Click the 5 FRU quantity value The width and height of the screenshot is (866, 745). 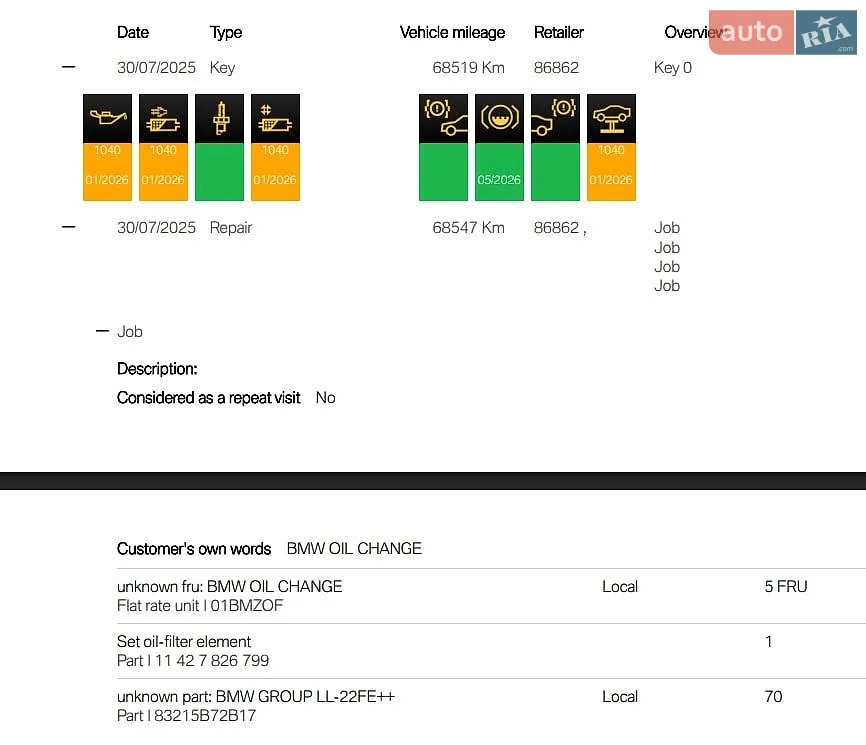[x=786, y=587]
